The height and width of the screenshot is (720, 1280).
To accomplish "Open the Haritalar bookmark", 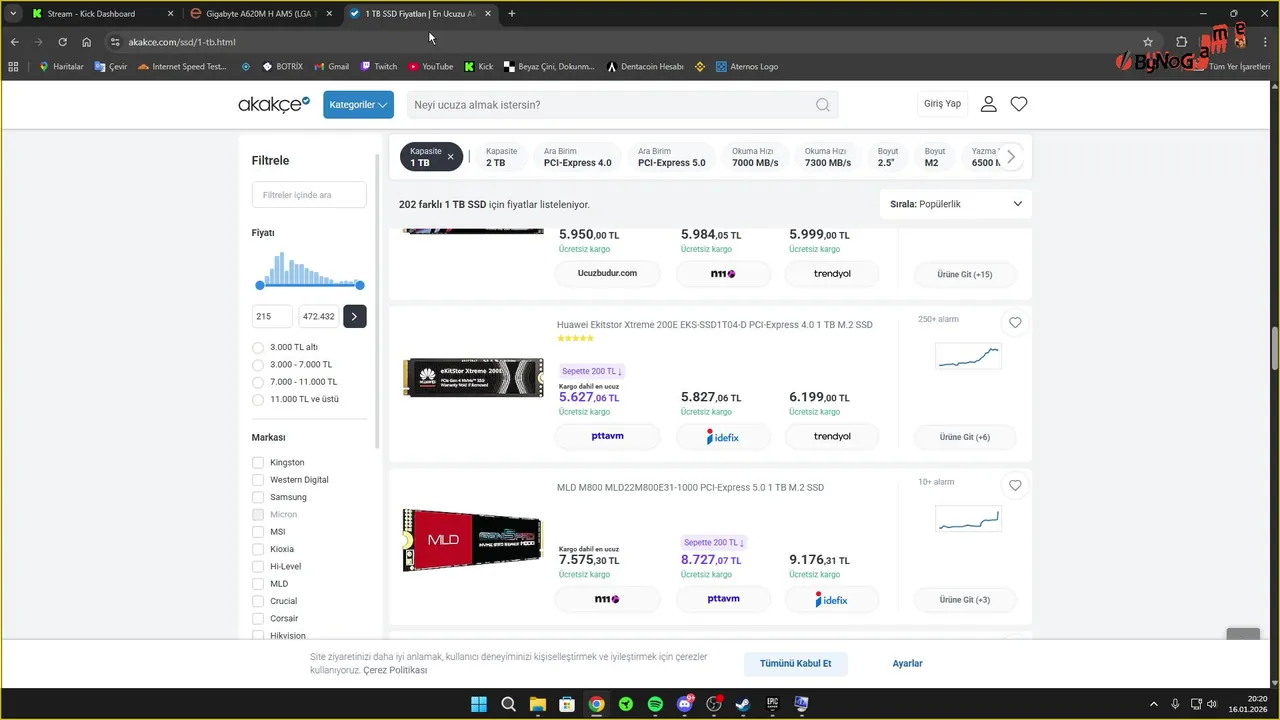I will [x=61, y=67].
